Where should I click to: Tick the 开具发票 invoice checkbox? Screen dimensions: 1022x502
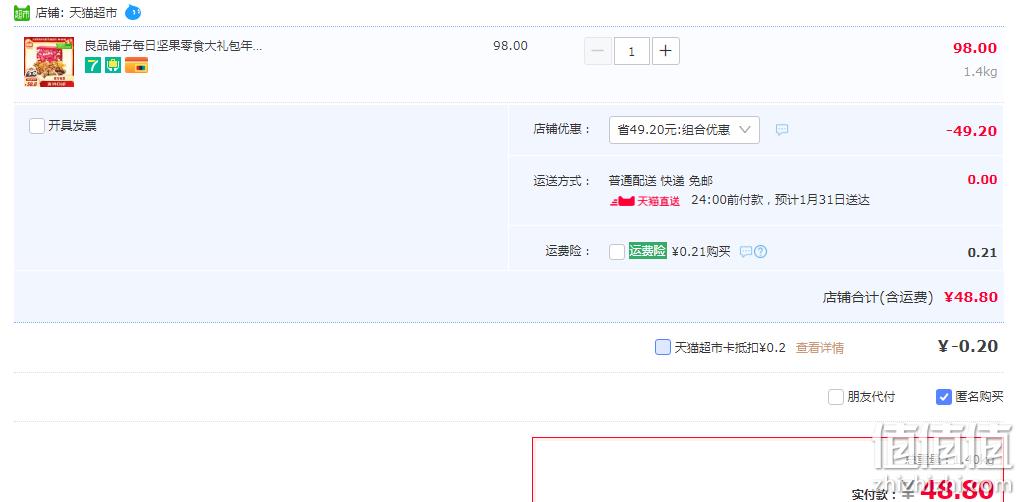37,126
